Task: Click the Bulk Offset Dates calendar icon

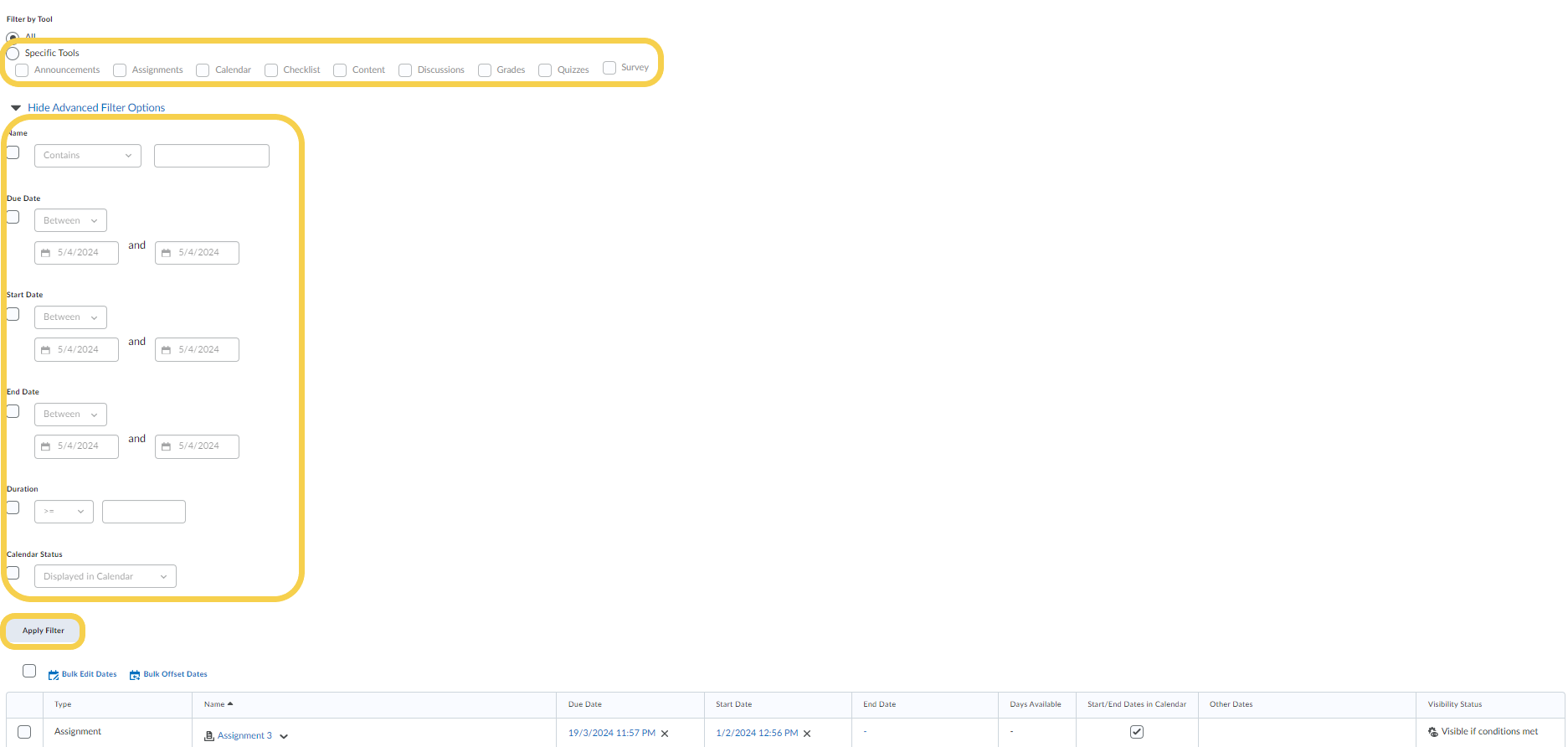Action: coord(135,675)
